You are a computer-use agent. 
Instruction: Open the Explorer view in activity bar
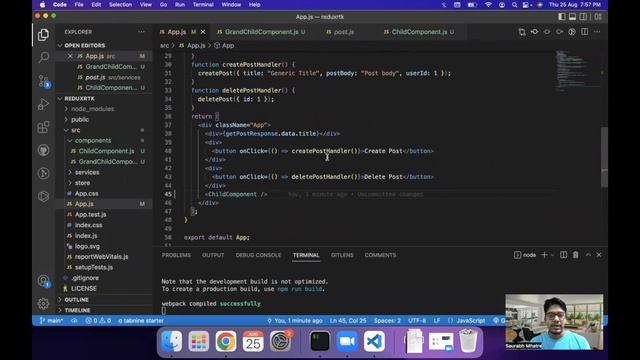coord(43,35)
